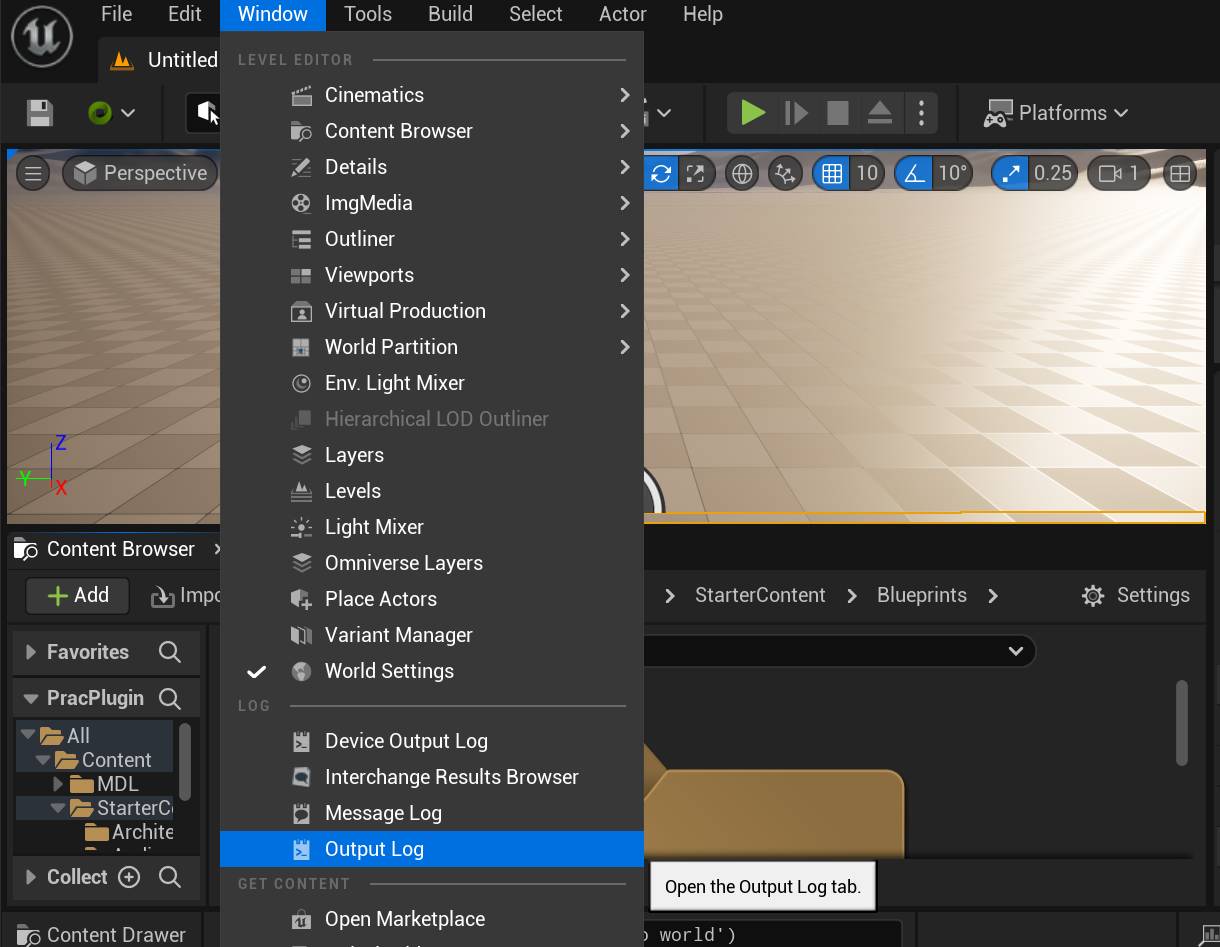Open the Help menu
1220x947 pixels.
[703, 14]
